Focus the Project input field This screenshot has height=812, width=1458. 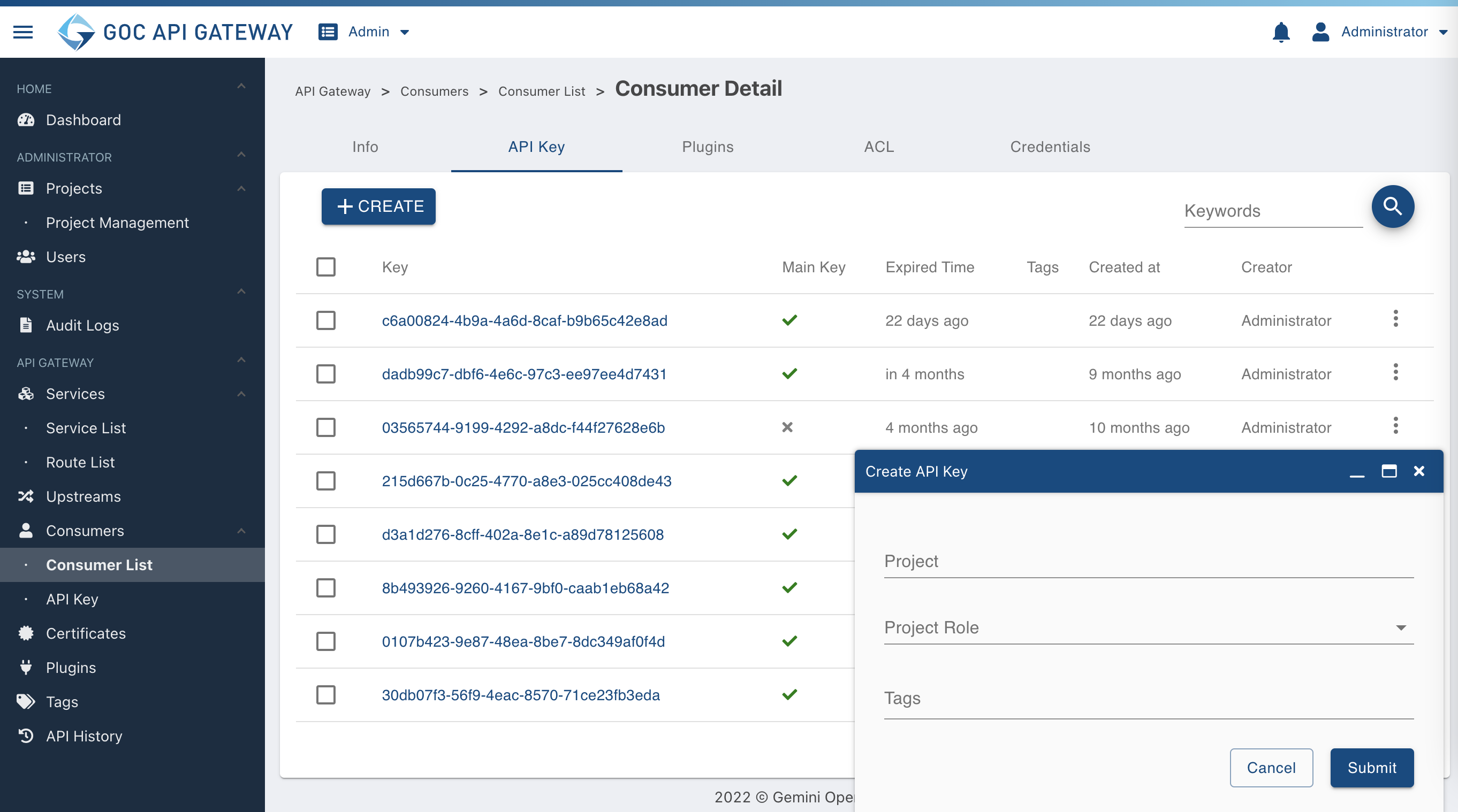(x=1149, y=562)
